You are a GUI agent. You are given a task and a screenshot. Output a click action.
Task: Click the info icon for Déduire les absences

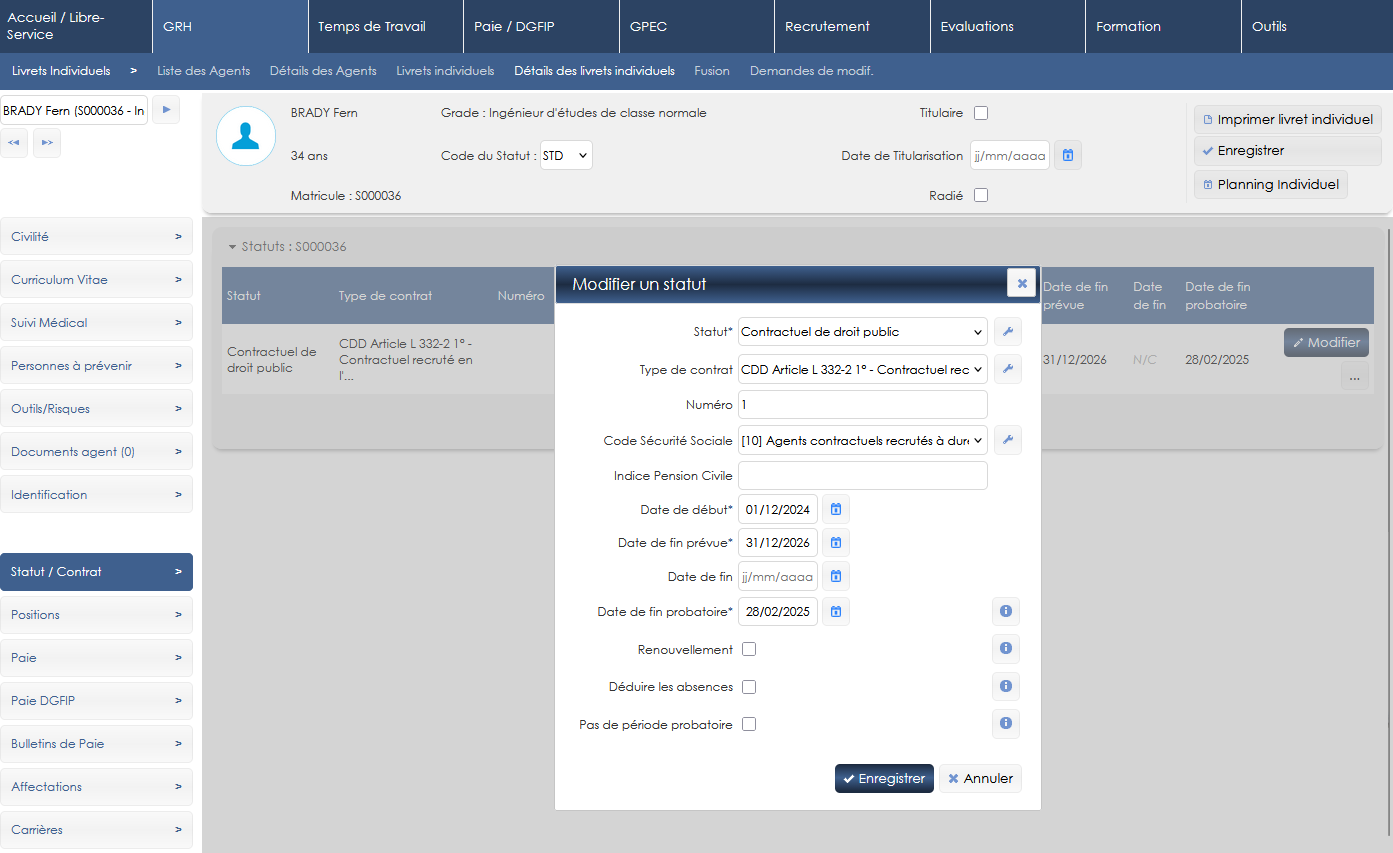pos(1006,686)
